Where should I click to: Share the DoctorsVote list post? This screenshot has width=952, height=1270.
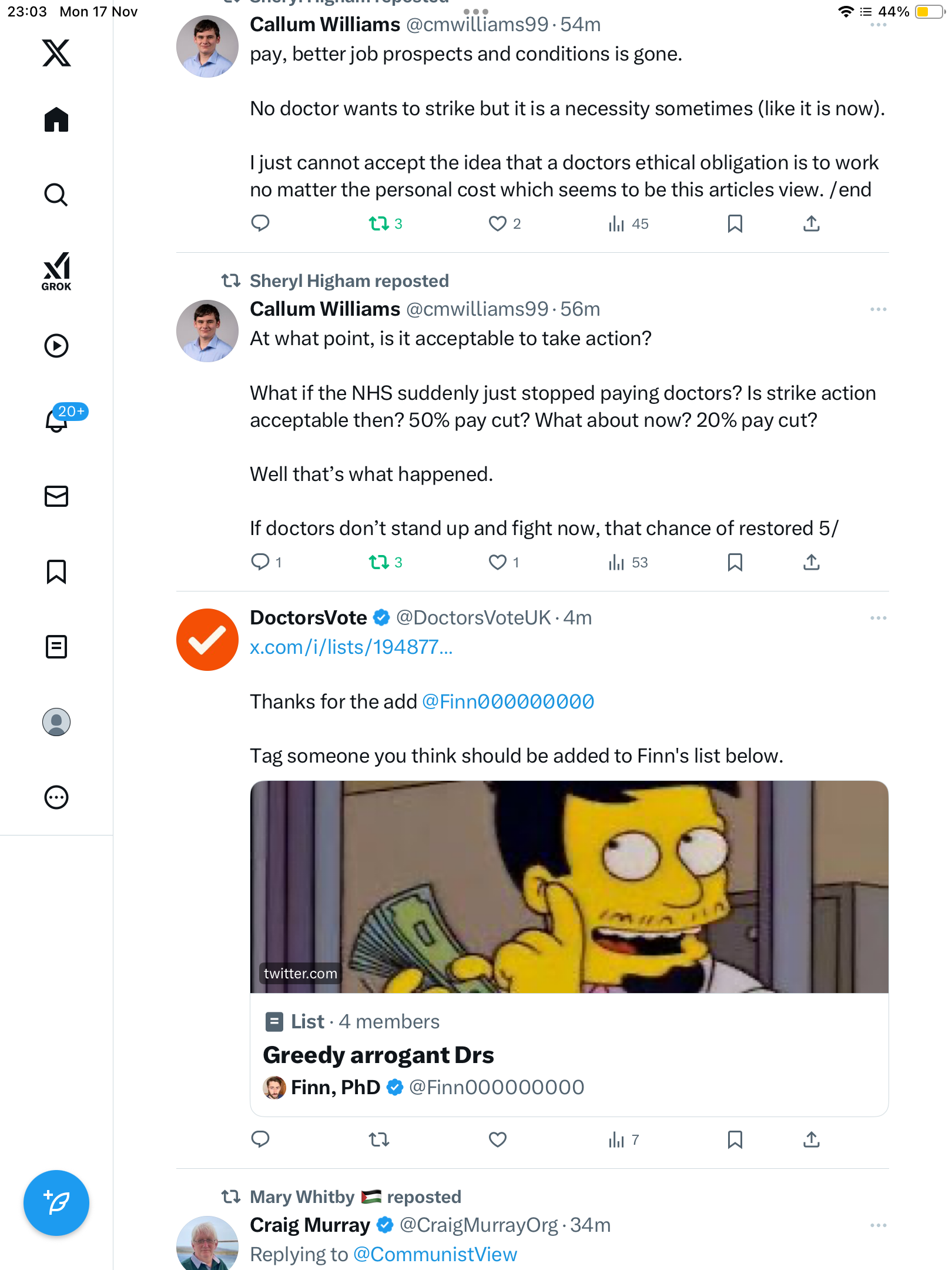812,1139
